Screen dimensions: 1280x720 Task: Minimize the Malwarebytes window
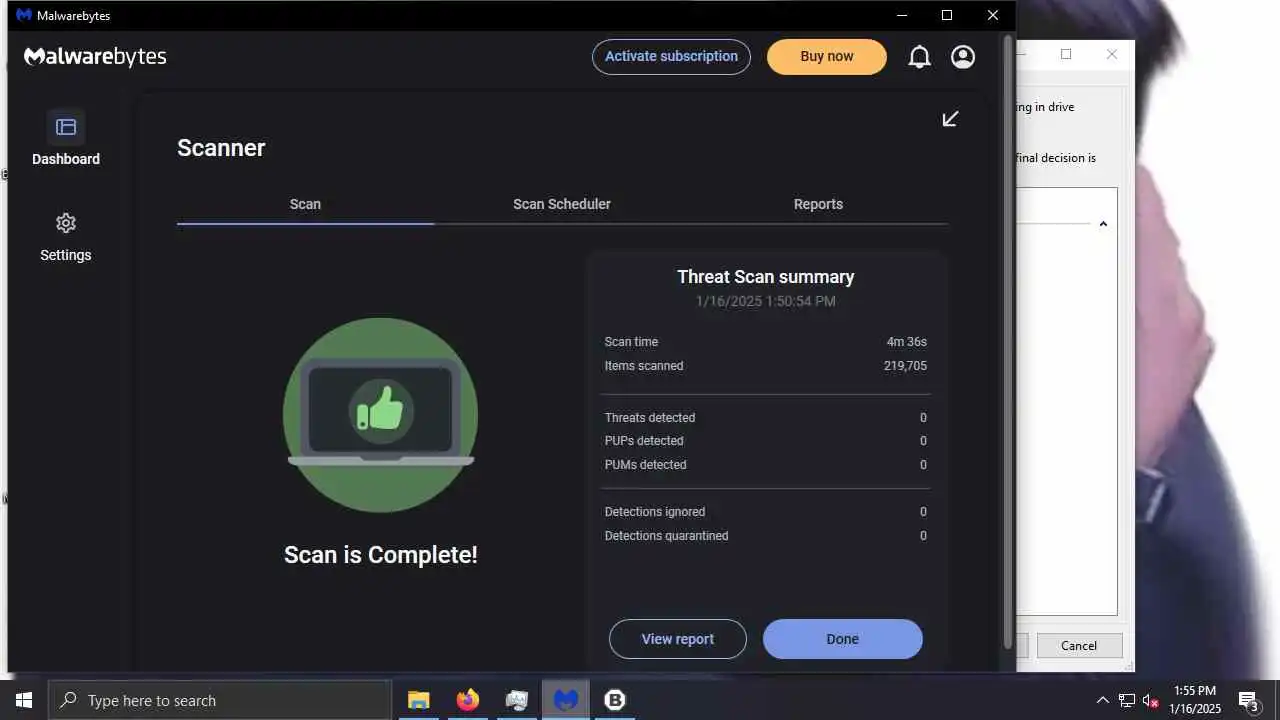click(x=903, y=15)
